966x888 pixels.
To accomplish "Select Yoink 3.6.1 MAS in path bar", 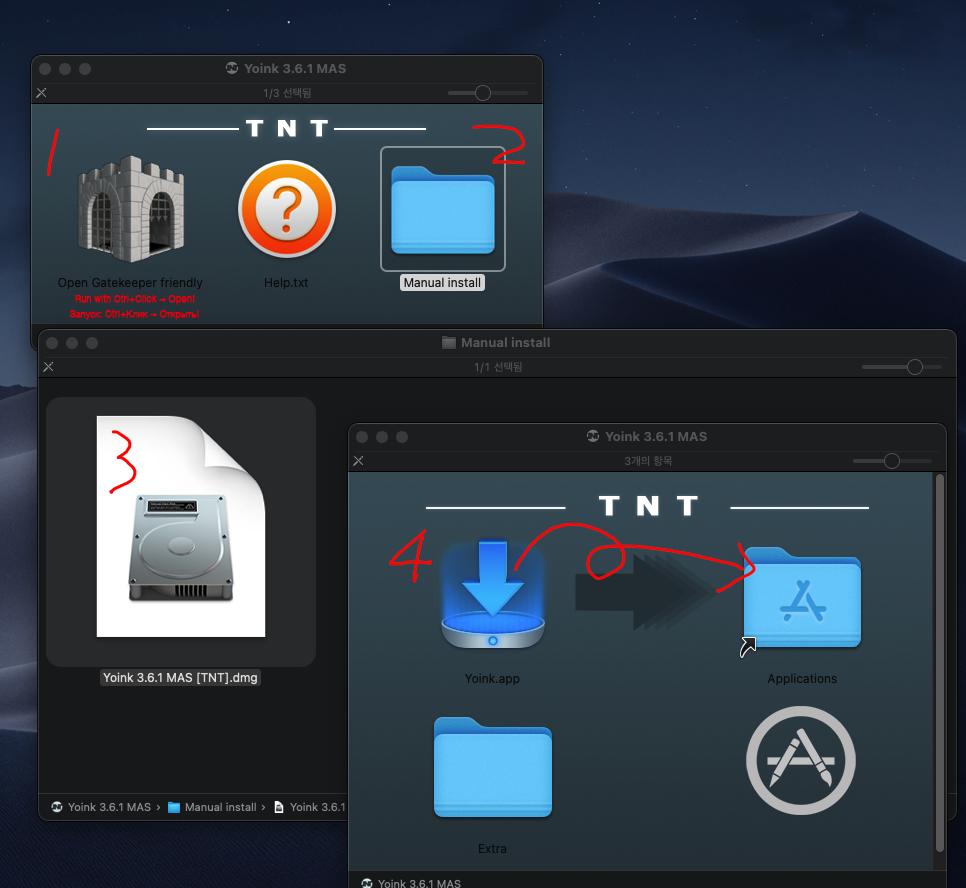I will 102,807.
